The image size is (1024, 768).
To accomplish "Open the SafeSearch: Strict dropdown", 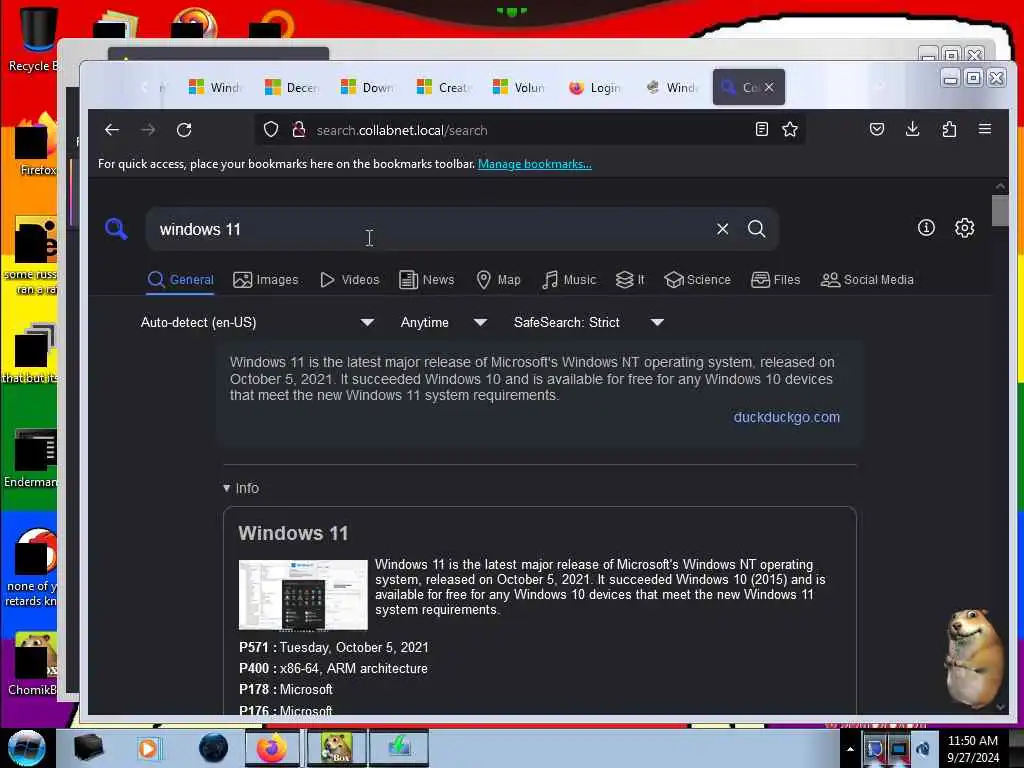I will [588, 322].
